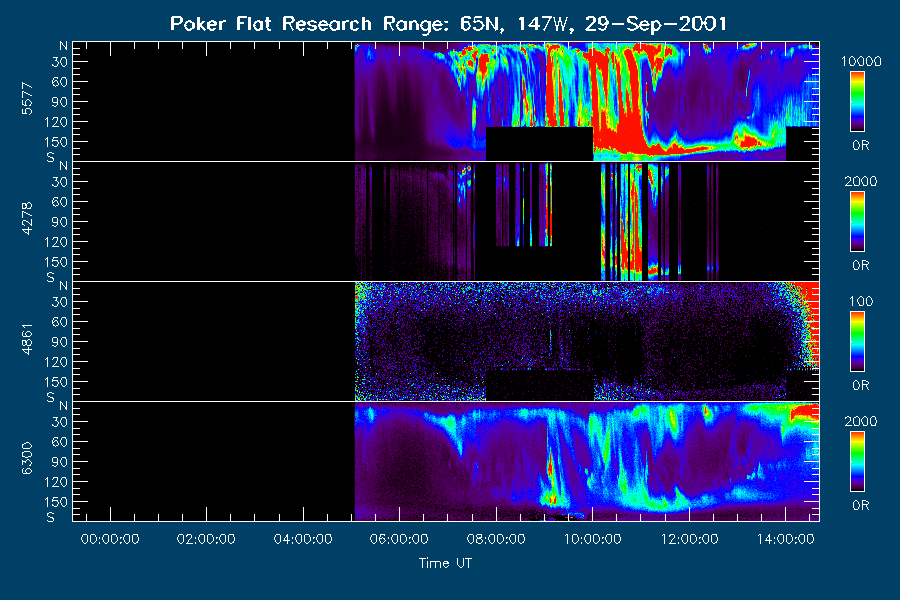Click the N axis label of the 4278 panel
Image resolution: width=900 pixels, height=600 pixels.
coord(63,166)
